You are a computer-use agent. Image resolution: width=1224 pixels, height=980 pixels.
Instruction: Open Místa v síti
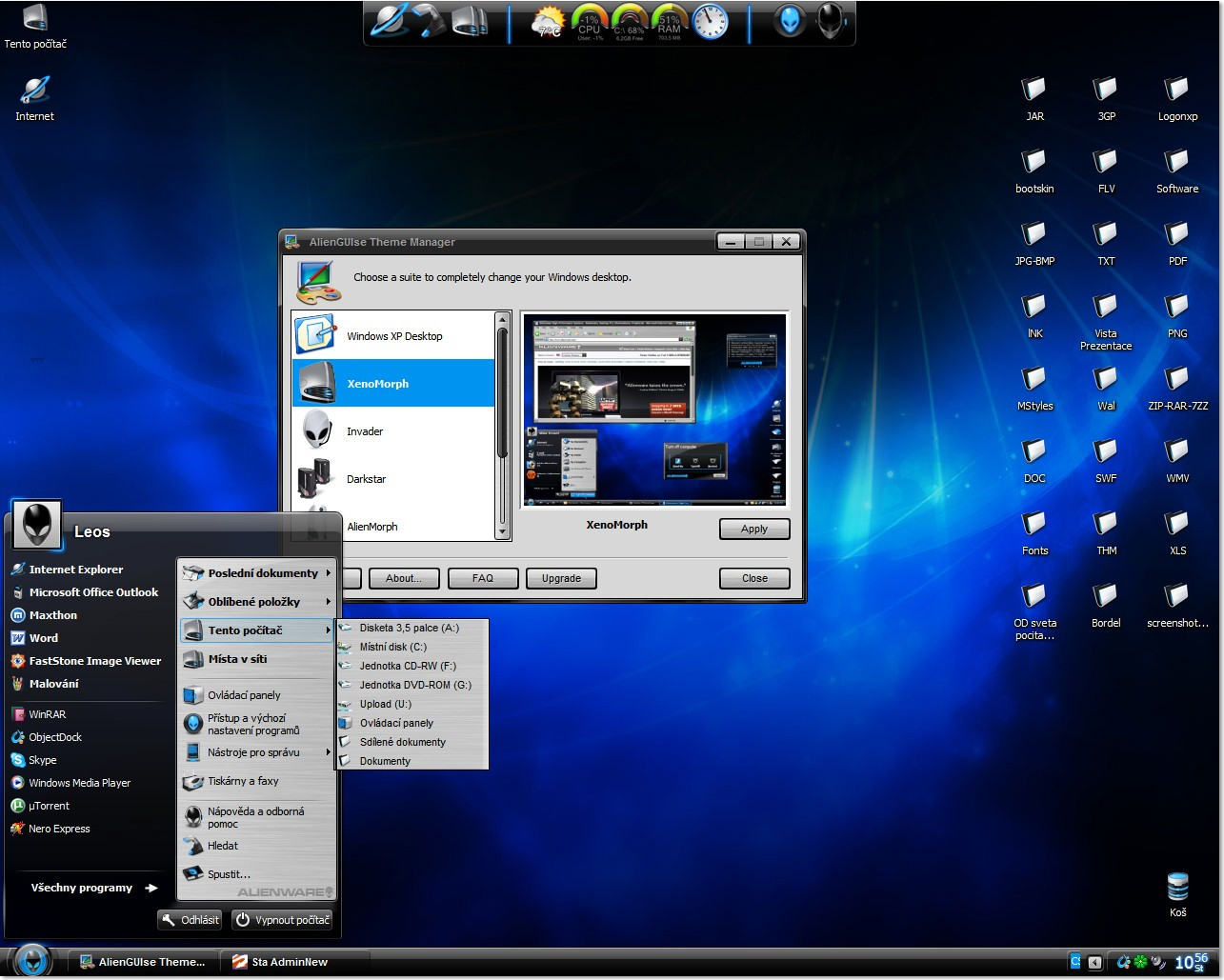(x=257, y=659)
